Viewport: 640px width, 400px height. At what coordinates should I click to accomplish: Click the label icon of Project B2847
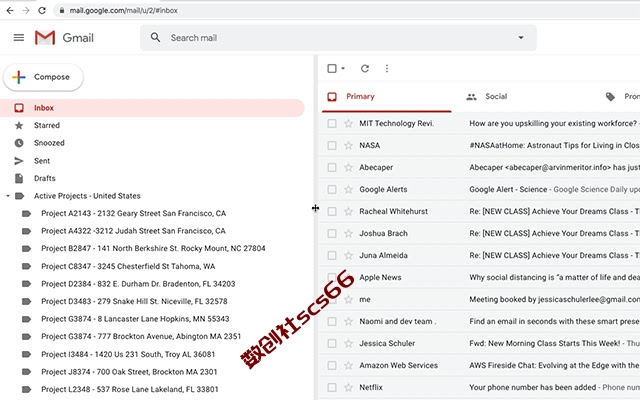pyautogui.click(x=26, y=249)
